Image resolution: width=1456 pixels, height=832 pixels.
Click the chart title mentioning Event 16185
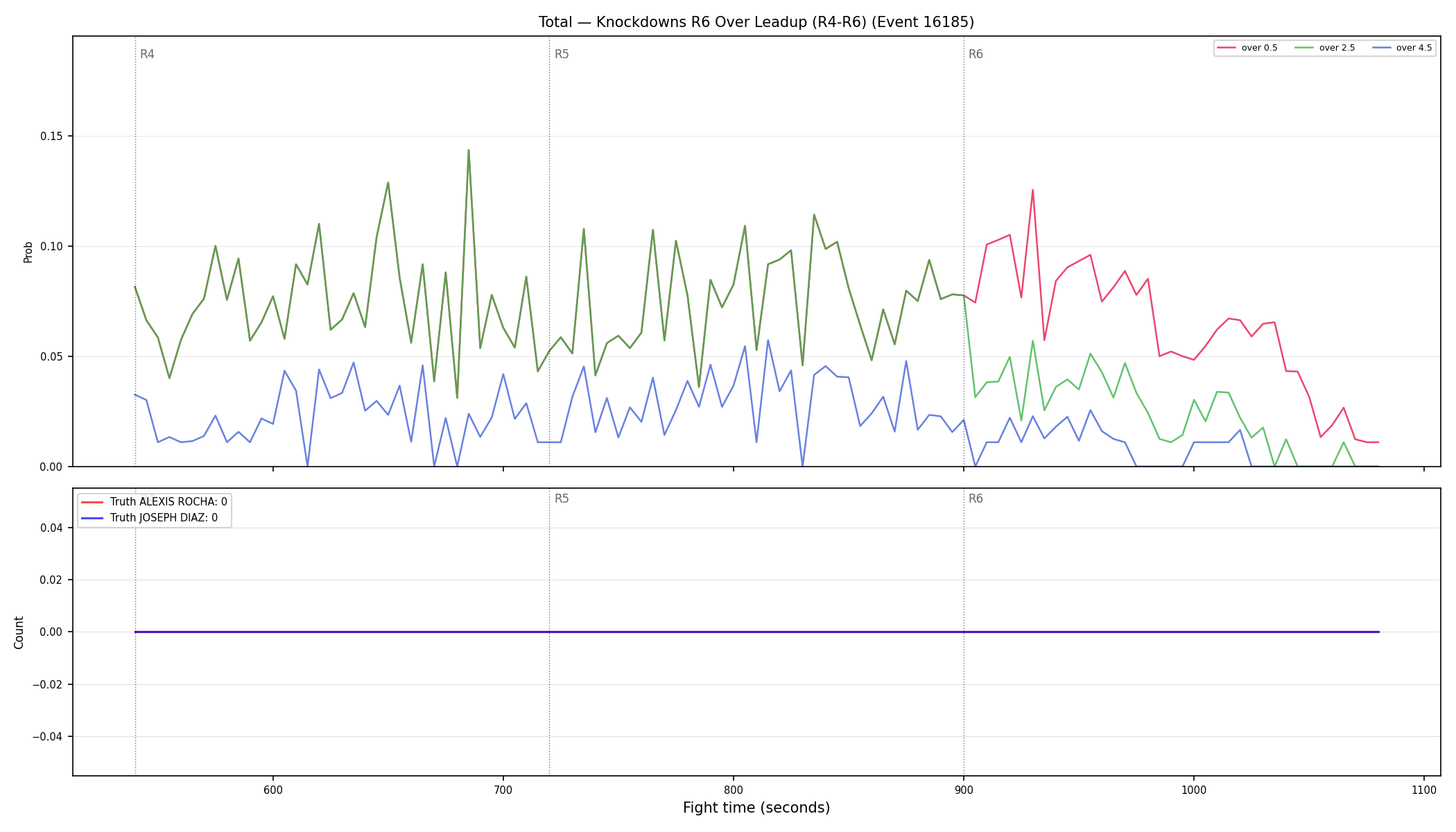tap(756, 22)
